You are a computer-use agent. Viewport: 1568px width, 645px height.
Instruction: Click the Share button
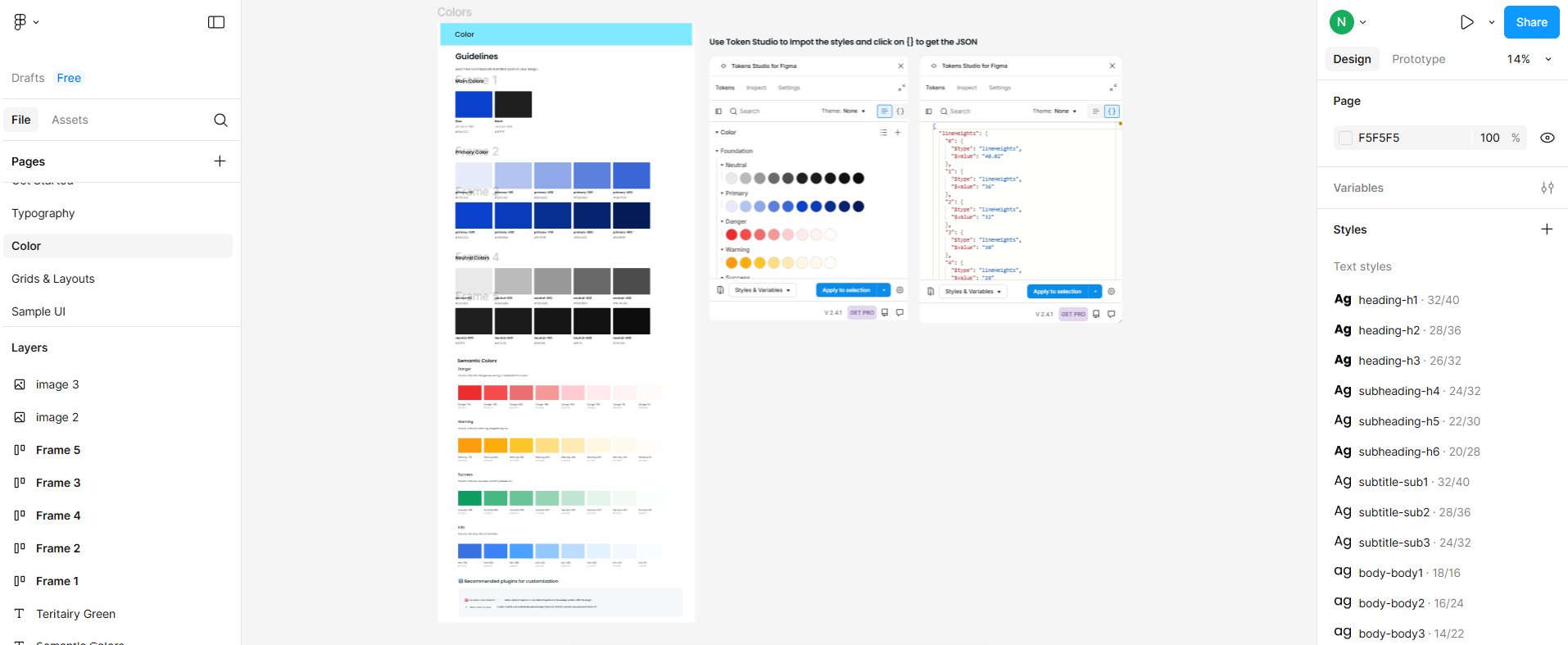(x=1531, y=22)
